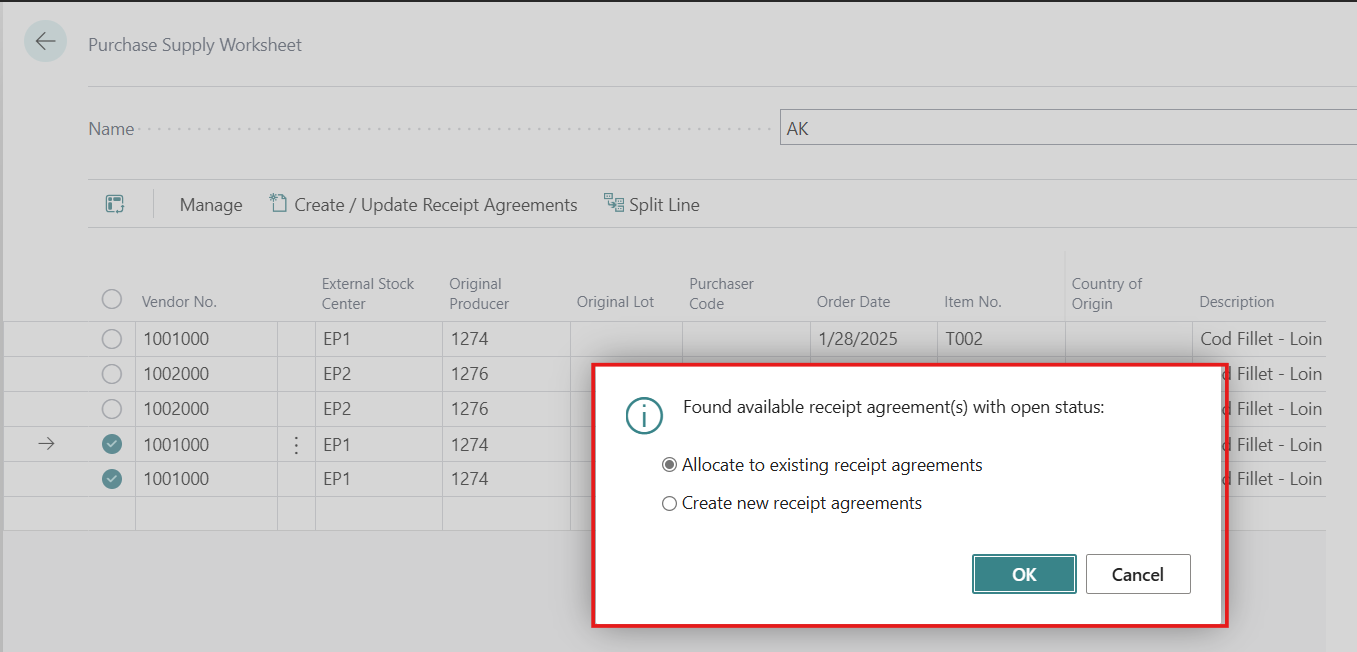This screenshot has width=1357, height=652.
Task: Click the Split Line action
Action: 652,204
